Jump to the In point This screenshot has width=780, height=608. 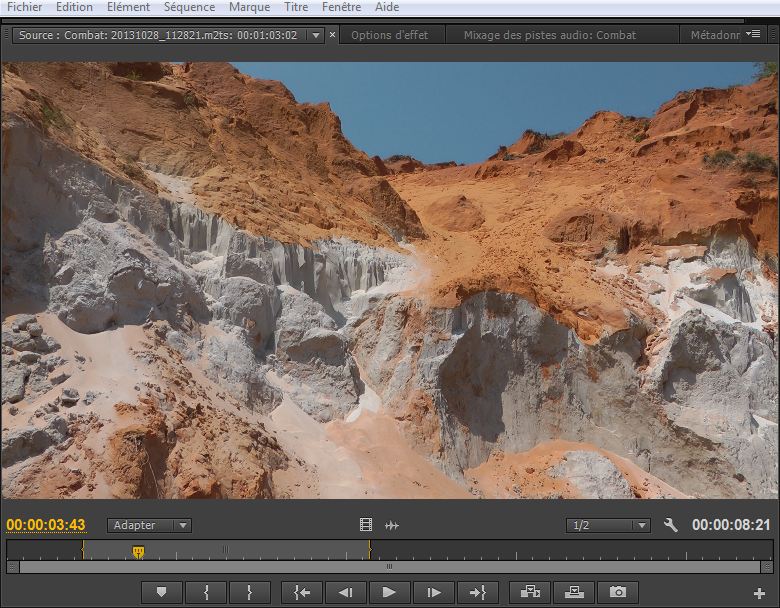302,592
